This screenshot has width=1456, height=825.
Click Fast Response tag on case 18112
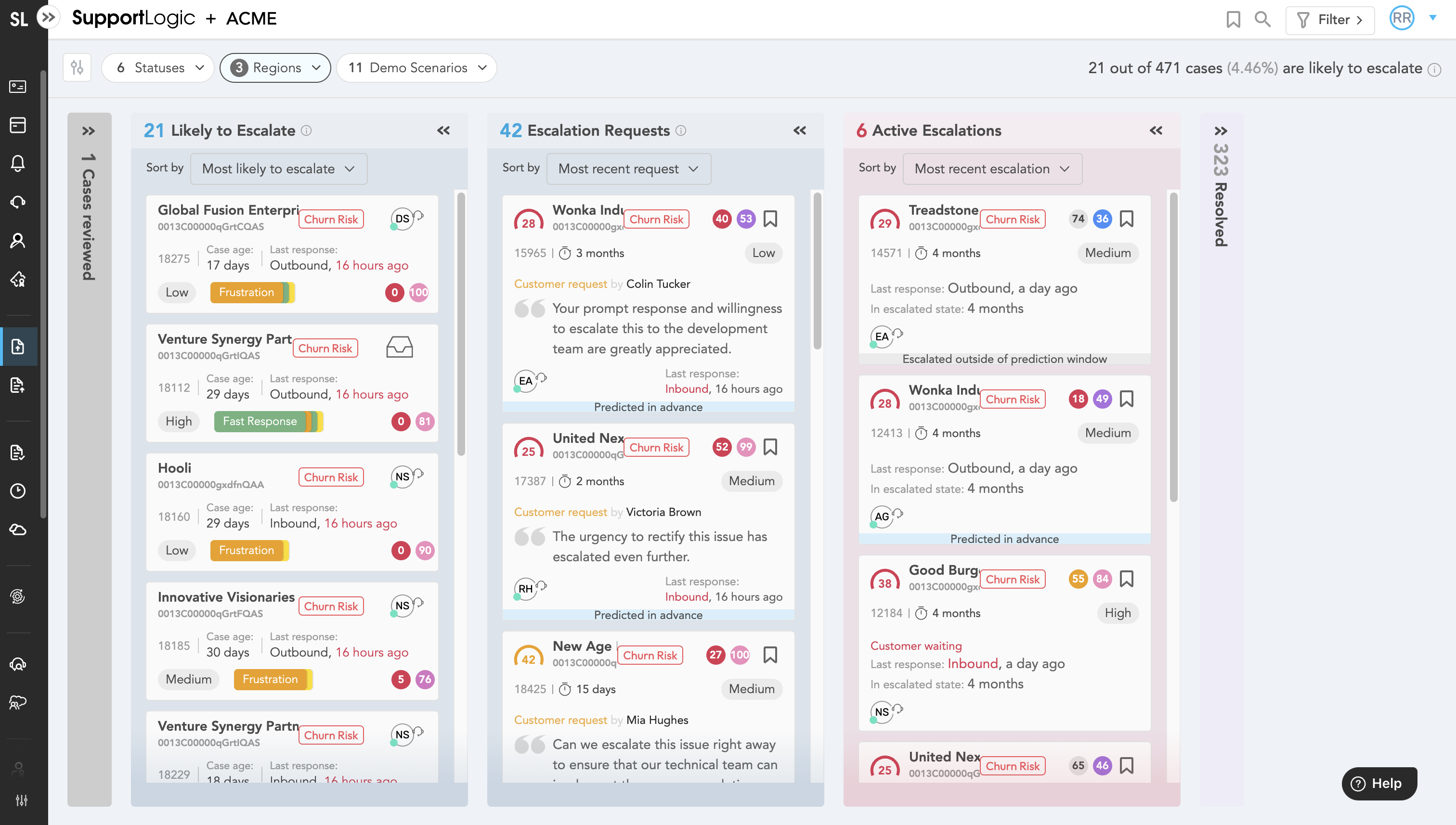tap(260, 422)
